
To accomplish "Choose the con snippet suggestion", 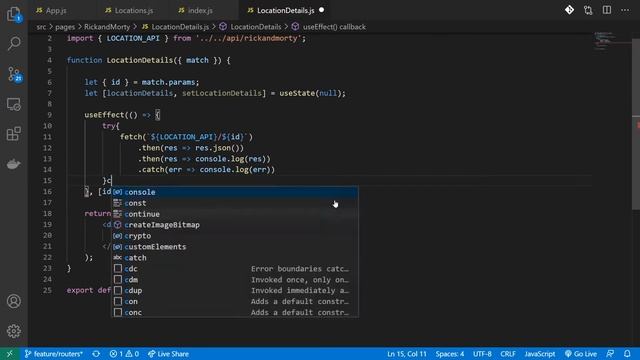I will tap(235, 302).
